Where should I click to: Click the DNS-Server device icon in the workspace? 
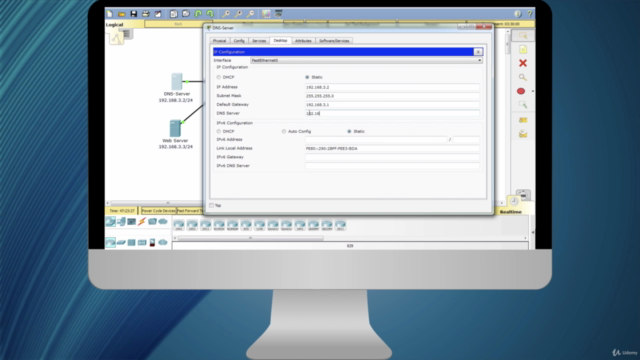tap(177, 82)
